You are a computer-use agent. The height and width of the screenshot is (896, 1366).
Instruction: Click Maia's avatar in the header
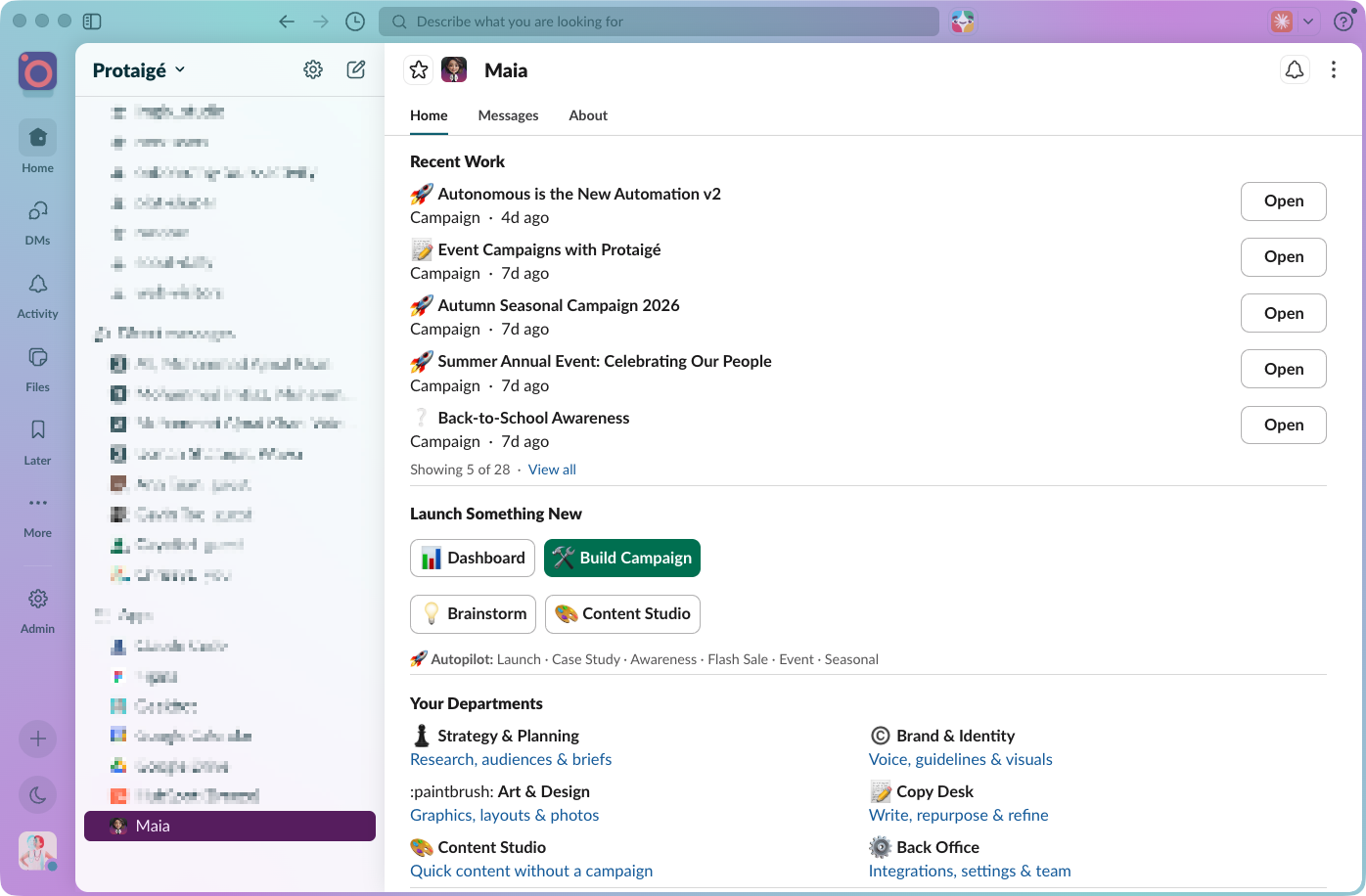(454, 69)
